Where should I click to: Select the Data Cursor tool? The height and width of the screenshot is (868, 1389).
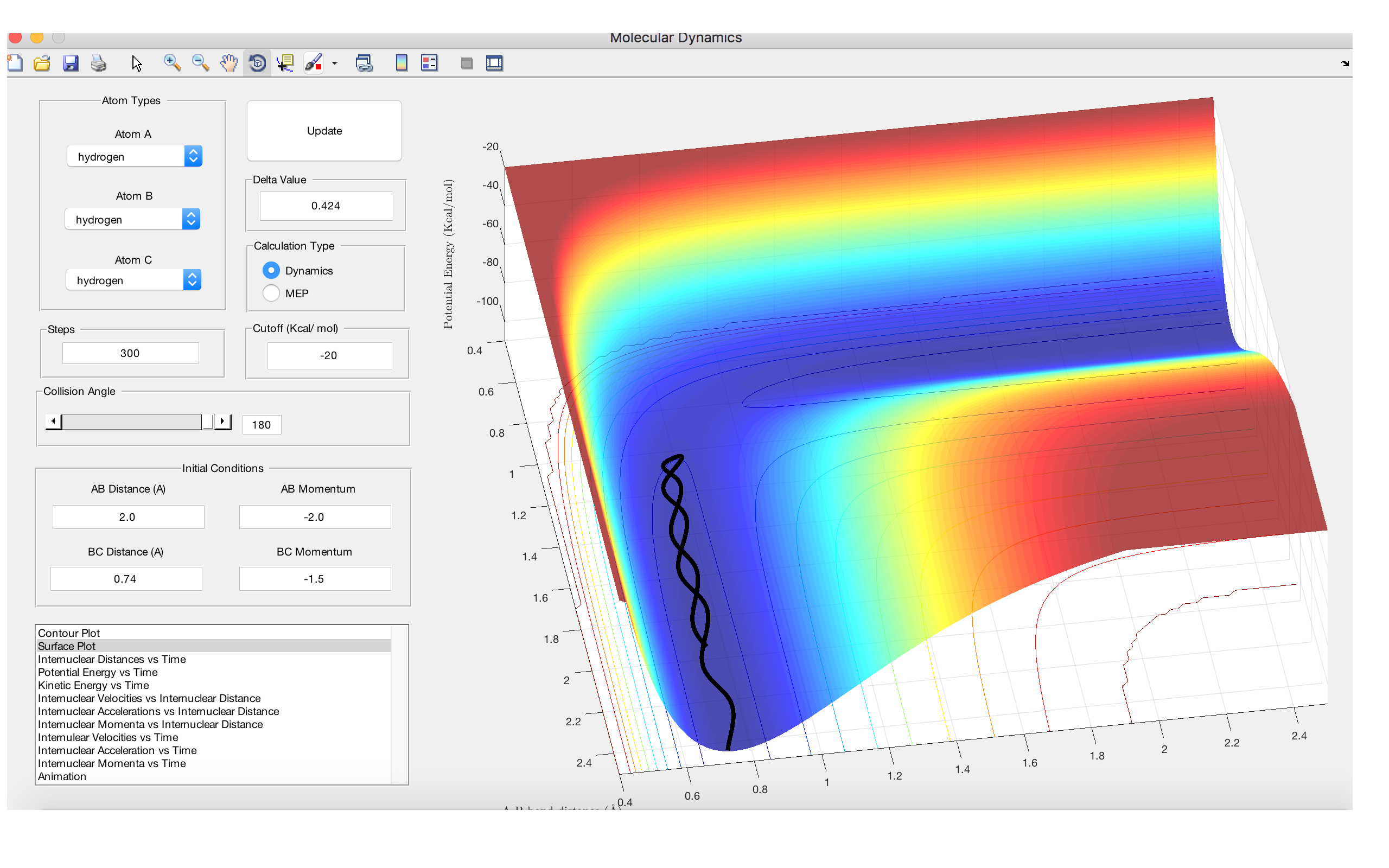click(285, 63)
